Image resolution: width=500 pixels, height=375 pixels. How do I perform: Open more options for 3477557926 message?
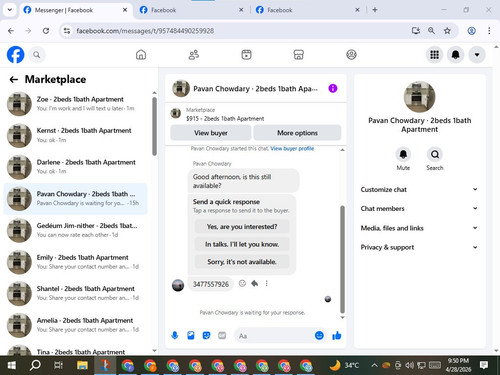pyautogui.click(x=266, y=283)
